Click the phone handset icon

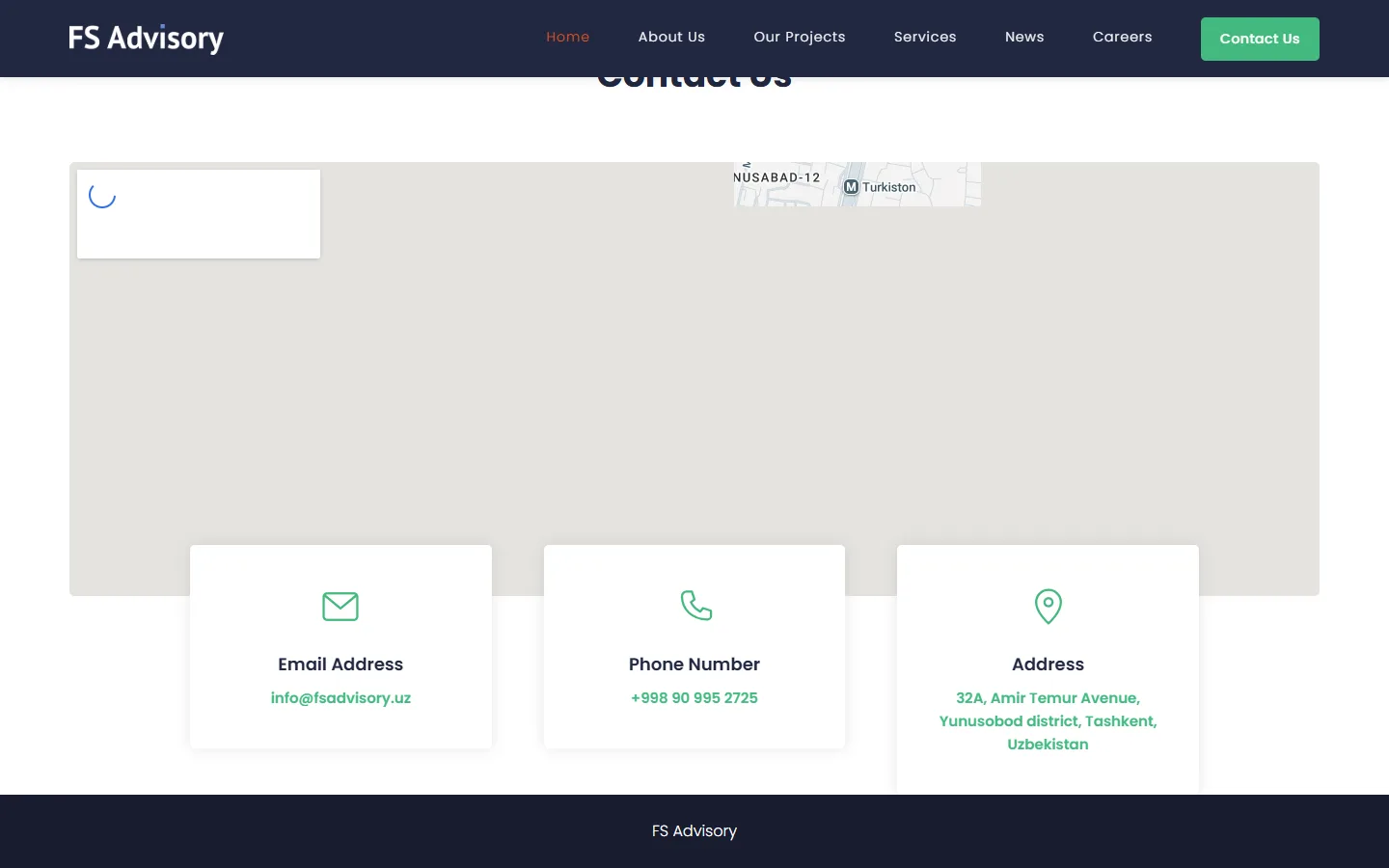[x=695, y=605]
